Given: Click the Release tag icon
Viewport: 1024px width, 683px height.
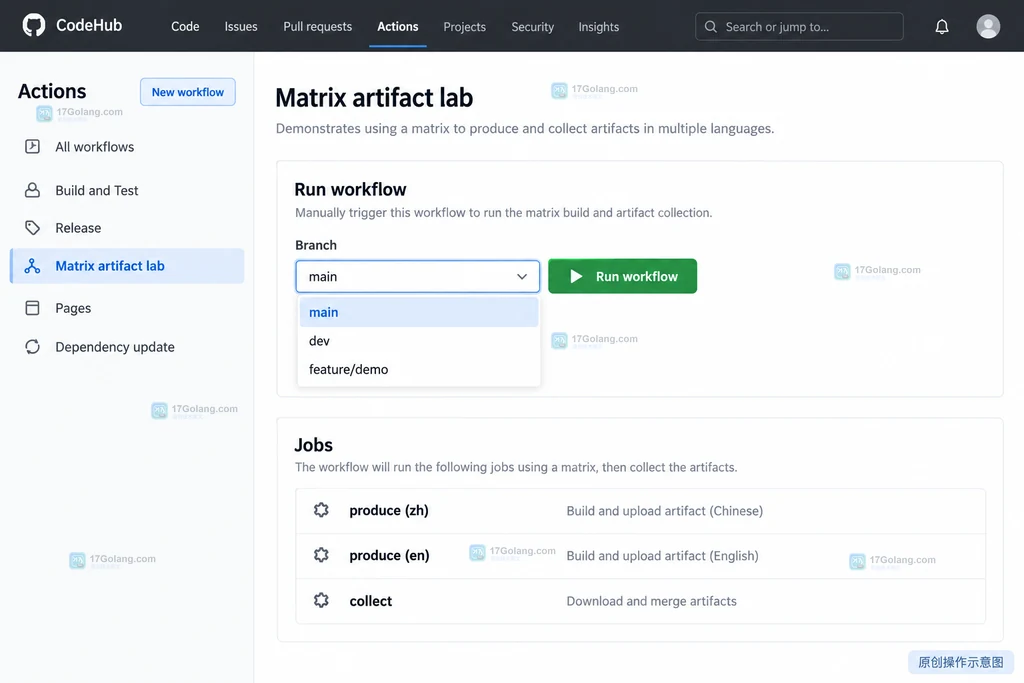Looking at the screenshot, I should pyautogui.click(x=32, y=227).
